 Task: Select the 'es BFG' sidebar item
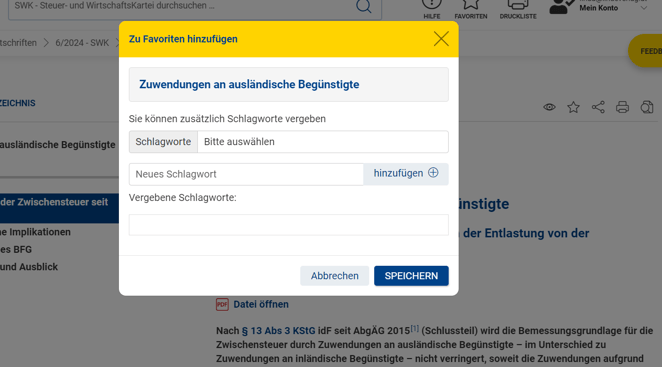click(16, 249)
